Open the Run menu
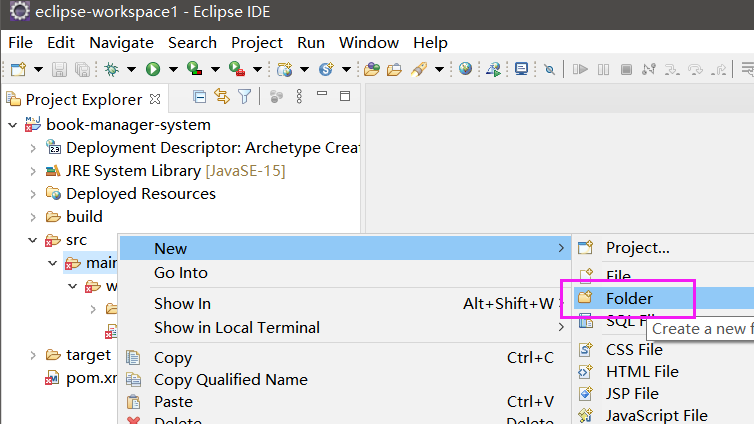 click(x=311, y=43)
